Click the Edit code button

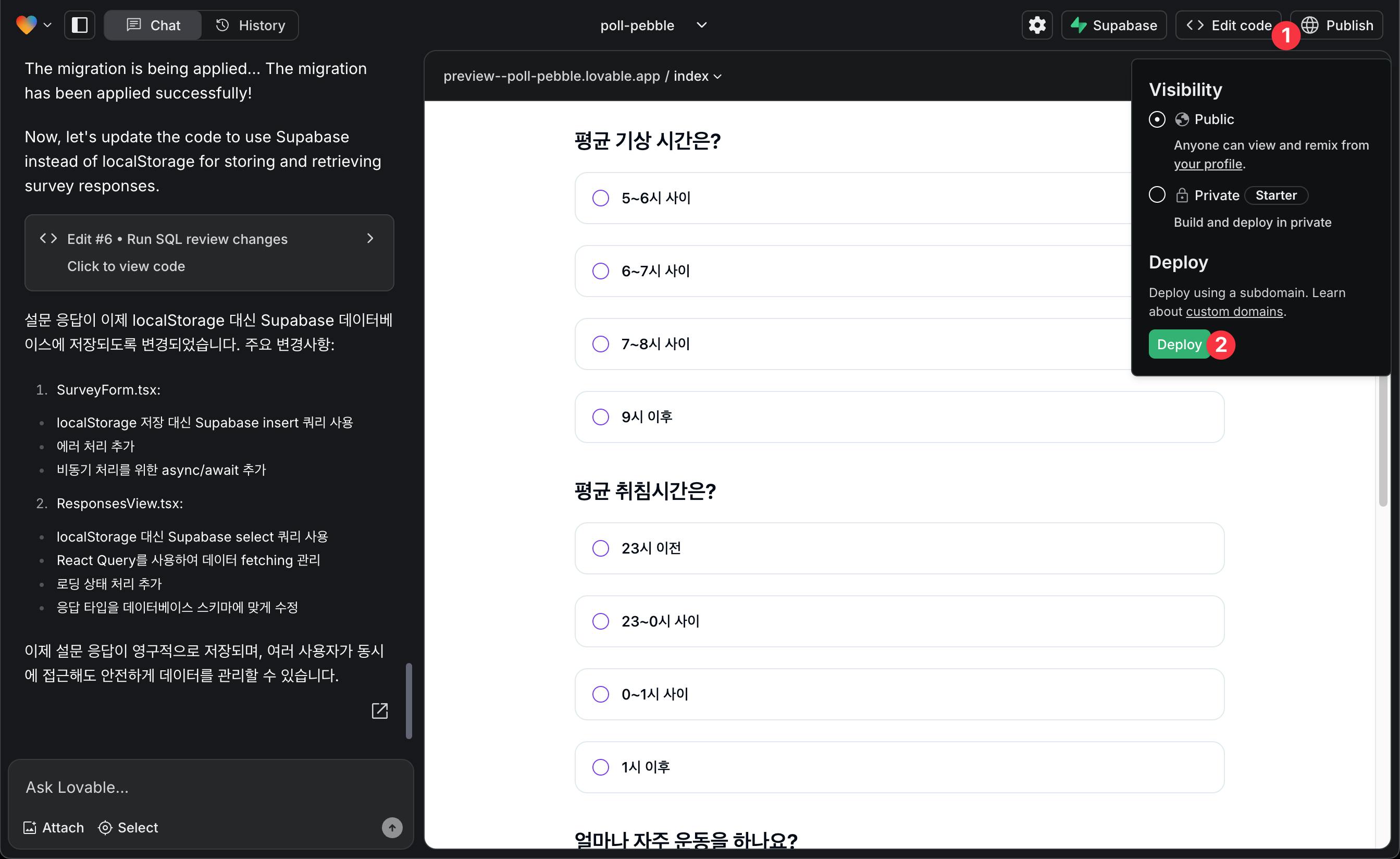point(1227,25)
